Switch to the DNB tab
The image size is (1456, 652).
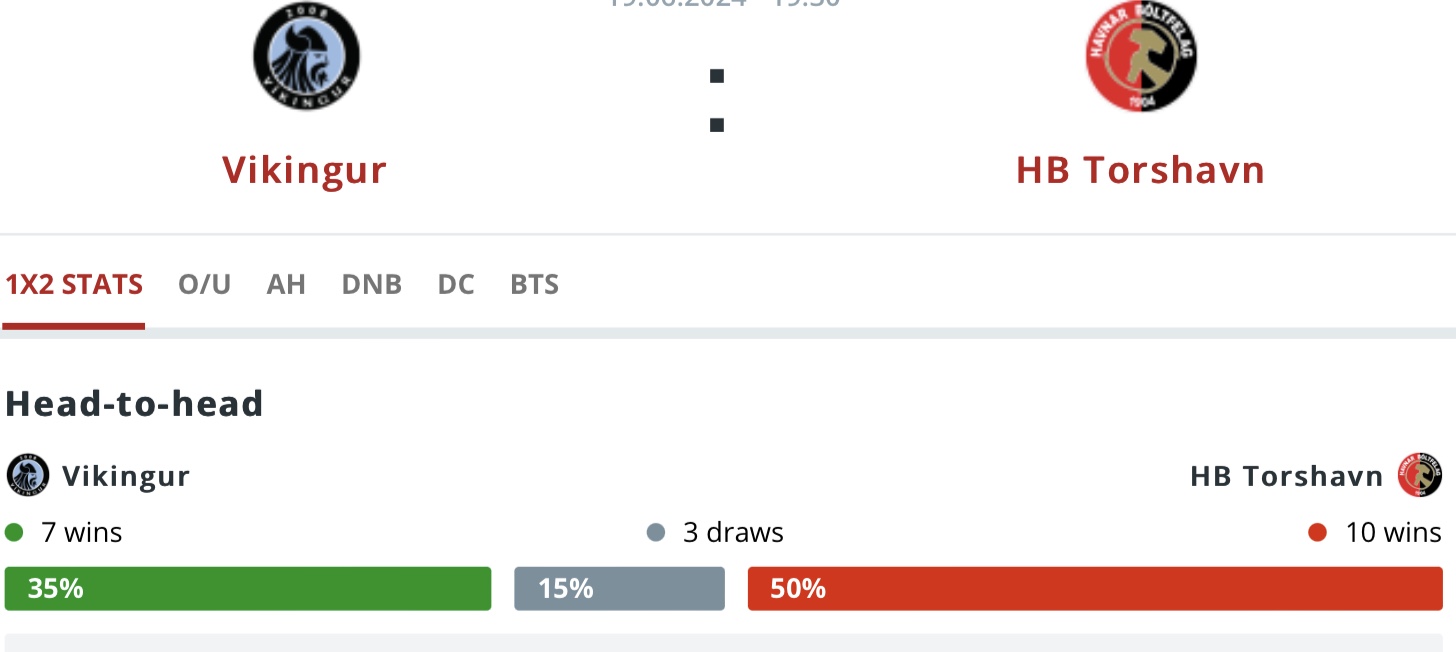coord(371,285)
